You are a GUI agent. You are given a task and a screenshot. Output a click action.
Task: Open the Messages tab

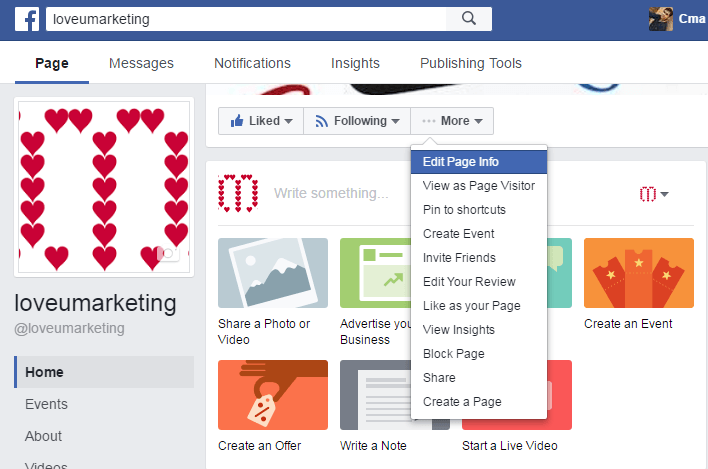pos(141,63)
